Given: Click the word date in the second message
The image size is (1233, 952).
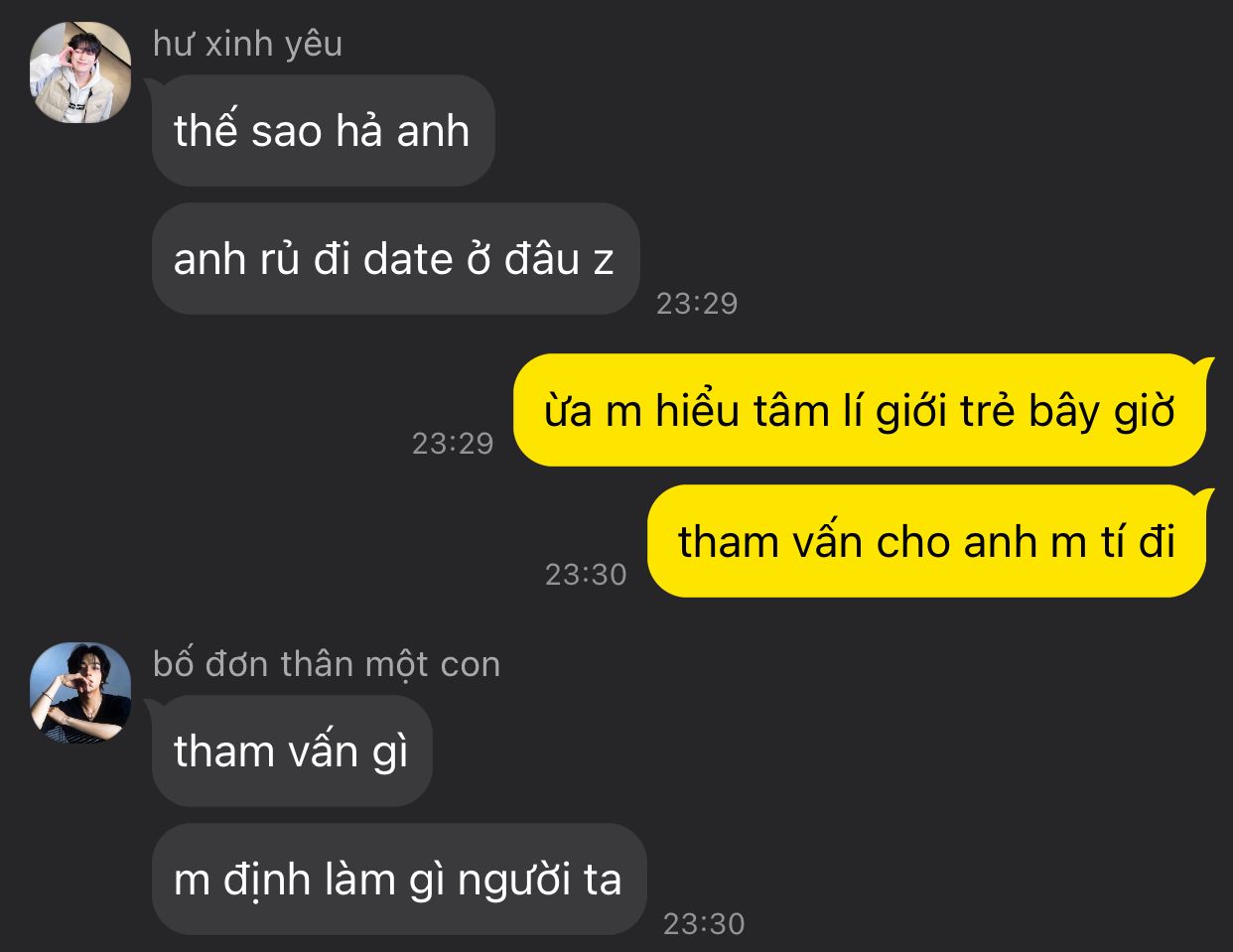Looking at the screenshot, I should [x=408, y=259].
